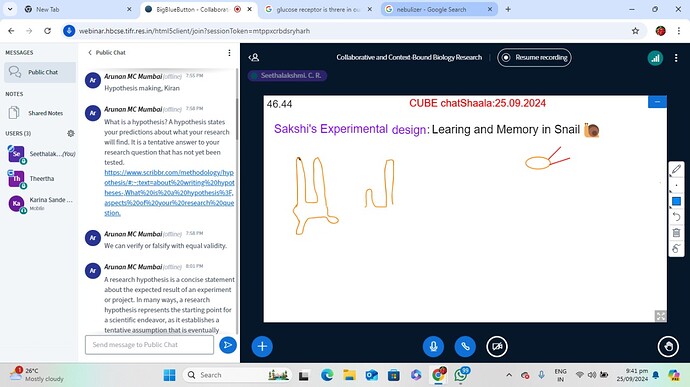This screenshot has width=690, height=387.
Task: Open Public Chat in messages list
Action: [x=40, y=72]
